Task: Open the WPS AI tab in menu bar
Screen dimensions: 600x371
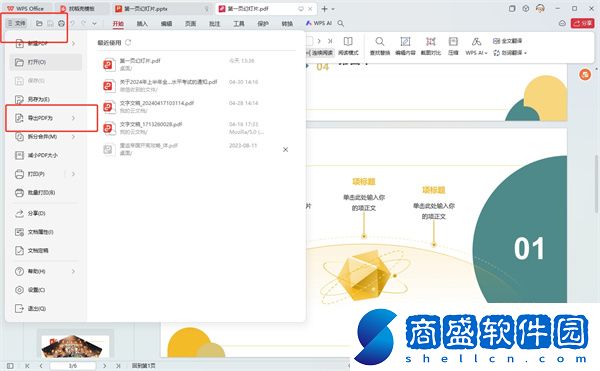Action: tap(319, 23)
